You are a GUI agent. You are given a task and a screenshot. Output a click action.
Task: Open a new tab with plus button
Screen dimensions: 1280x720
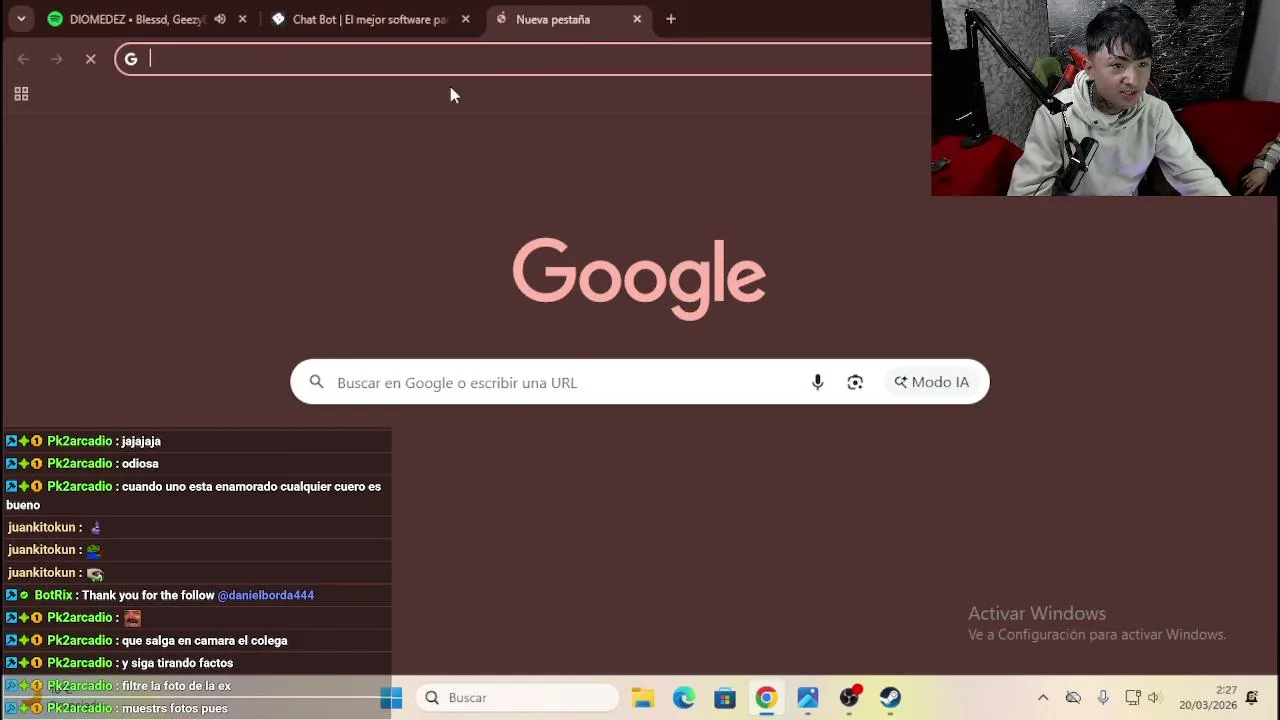click(671, 19)
